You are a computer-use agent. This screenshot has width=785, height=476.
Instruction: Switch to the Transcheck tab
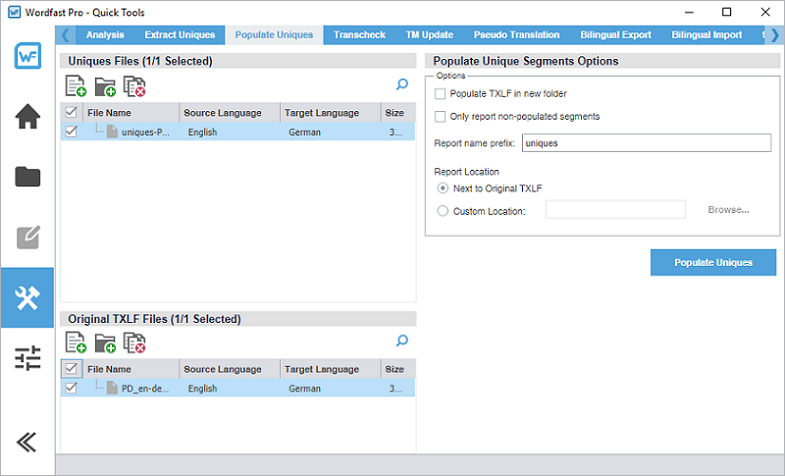coord(360,35)
